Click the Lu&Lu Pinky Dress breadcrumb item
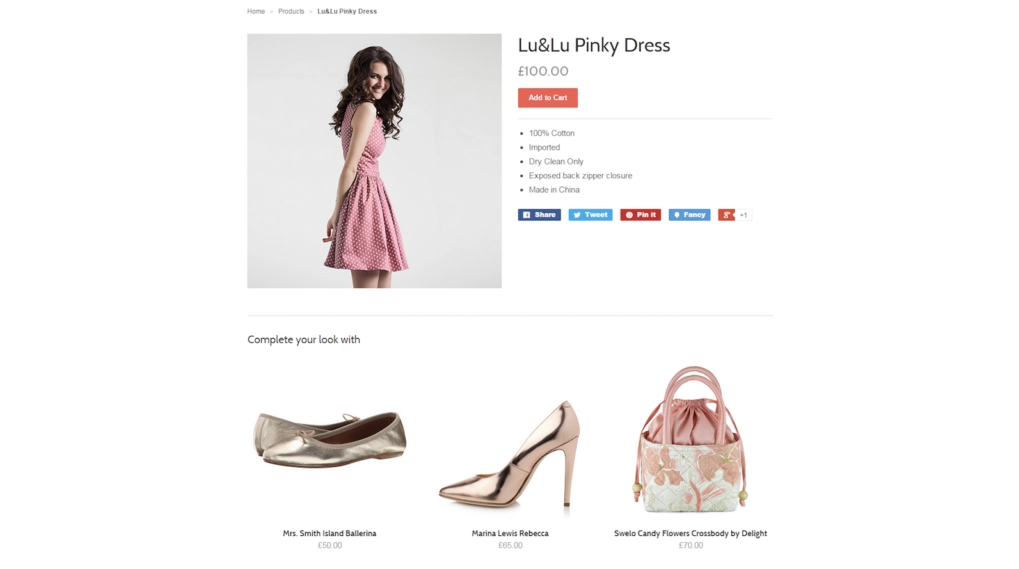The height and width of the screenshot is (569, 1019). click(x=347, y=11)
